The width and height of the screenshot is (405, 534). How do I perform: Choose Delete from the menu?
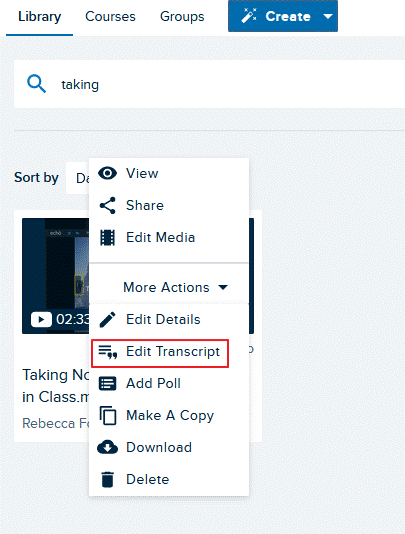[x=169, y=480]
